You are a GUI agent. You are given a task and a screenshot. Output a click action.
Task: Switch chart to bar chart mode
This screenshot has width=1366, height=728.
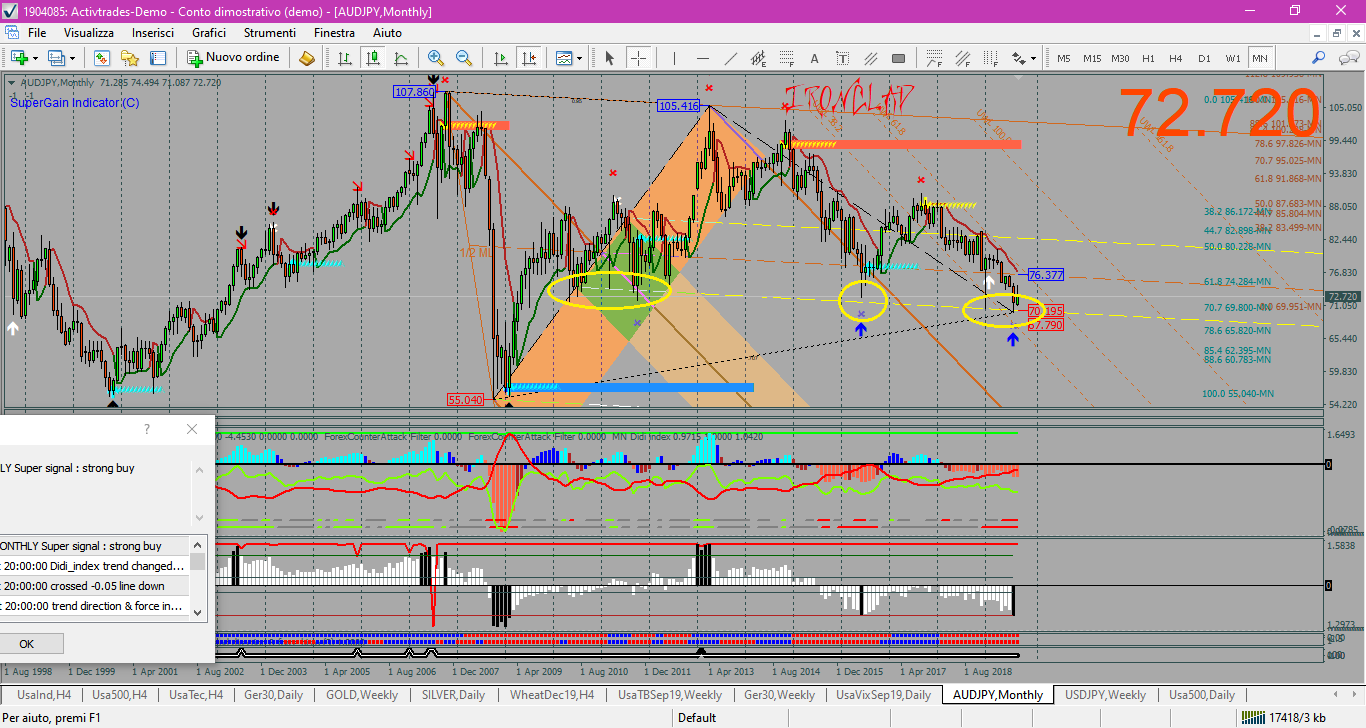click(x=345, y=58)
